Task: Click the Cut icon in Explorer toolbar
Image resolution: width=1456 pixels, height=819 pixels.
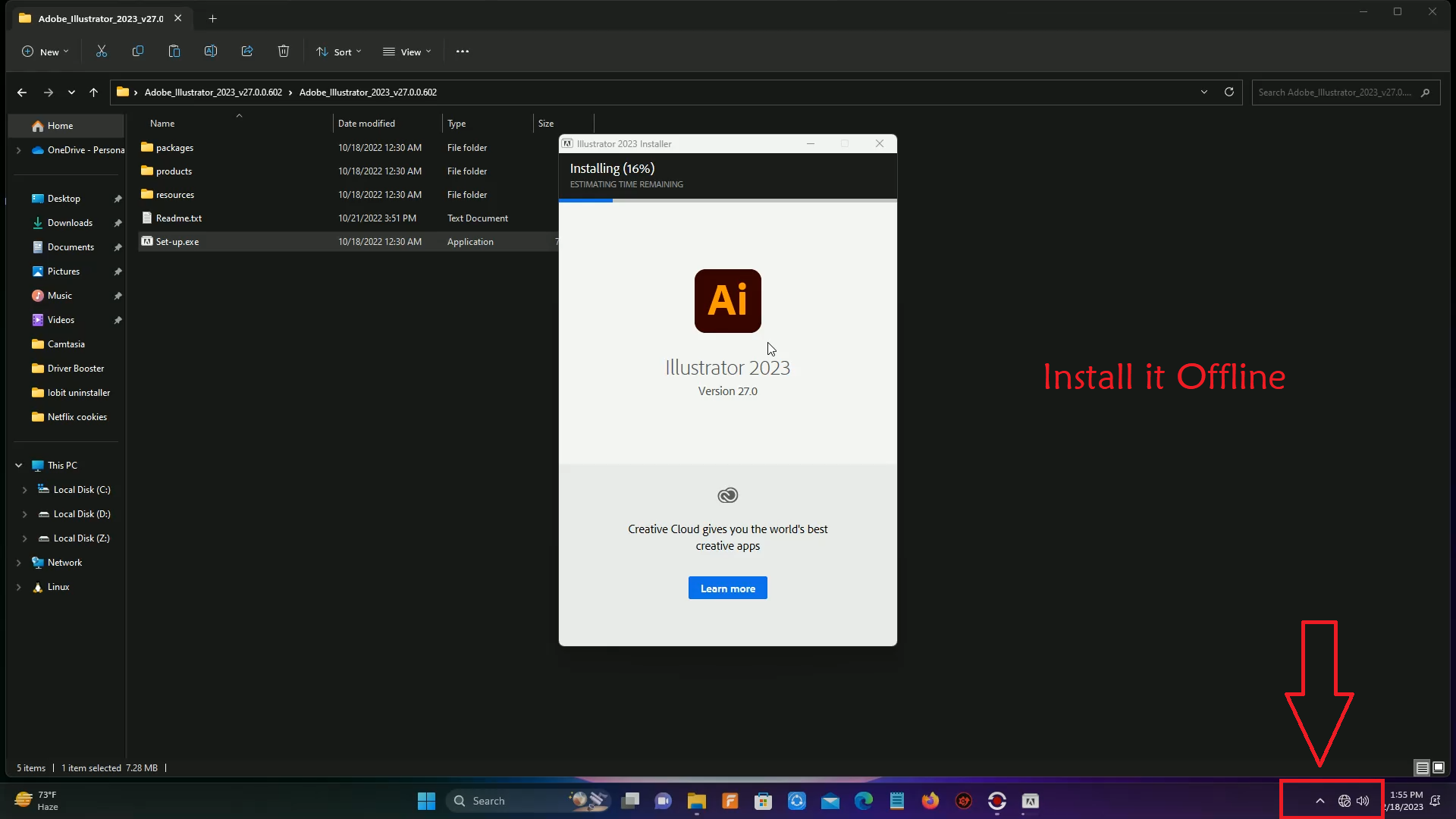Action: [102, 52]
